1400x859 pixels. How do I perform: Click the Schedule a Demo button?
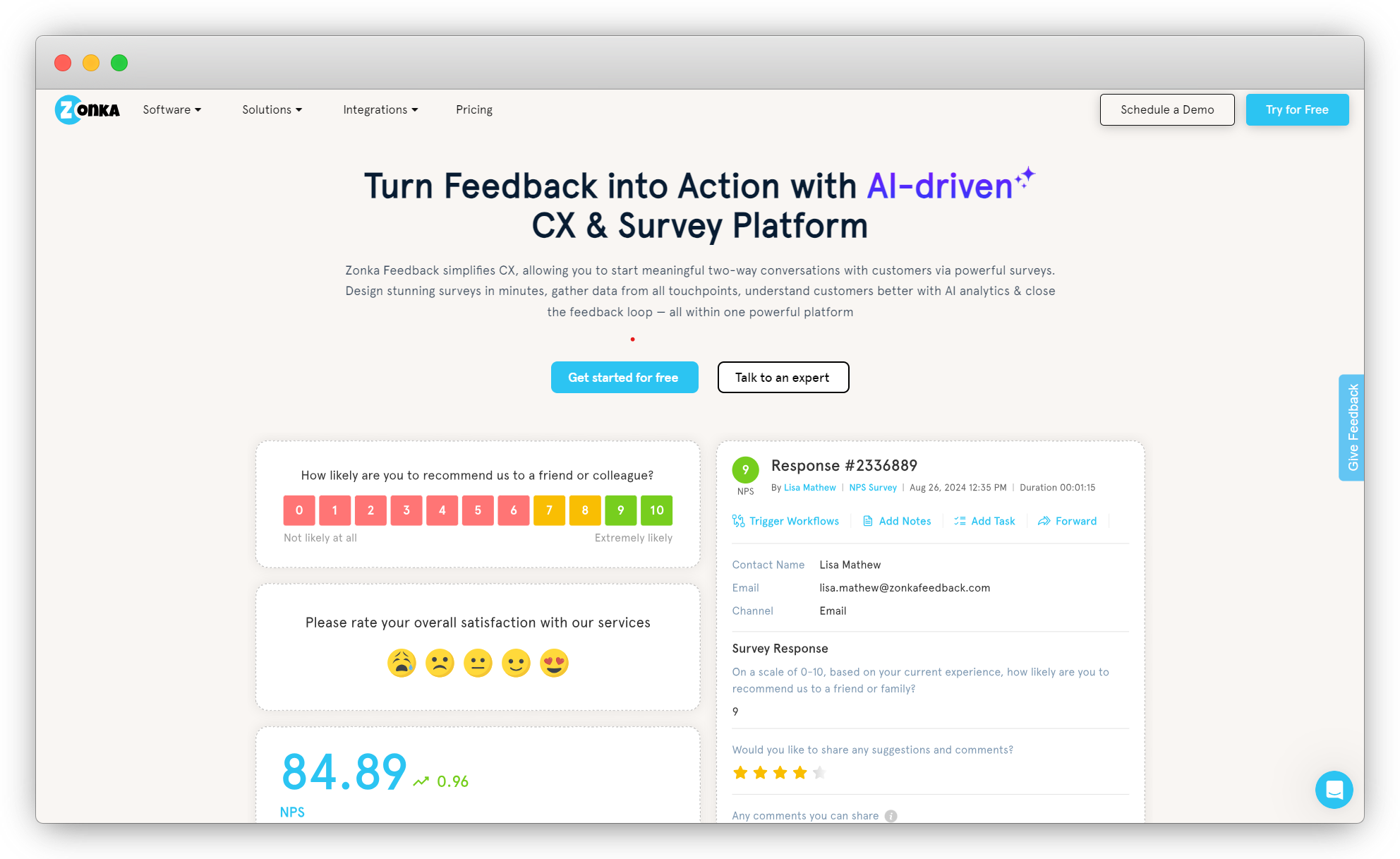click(x=1166, y=109)
